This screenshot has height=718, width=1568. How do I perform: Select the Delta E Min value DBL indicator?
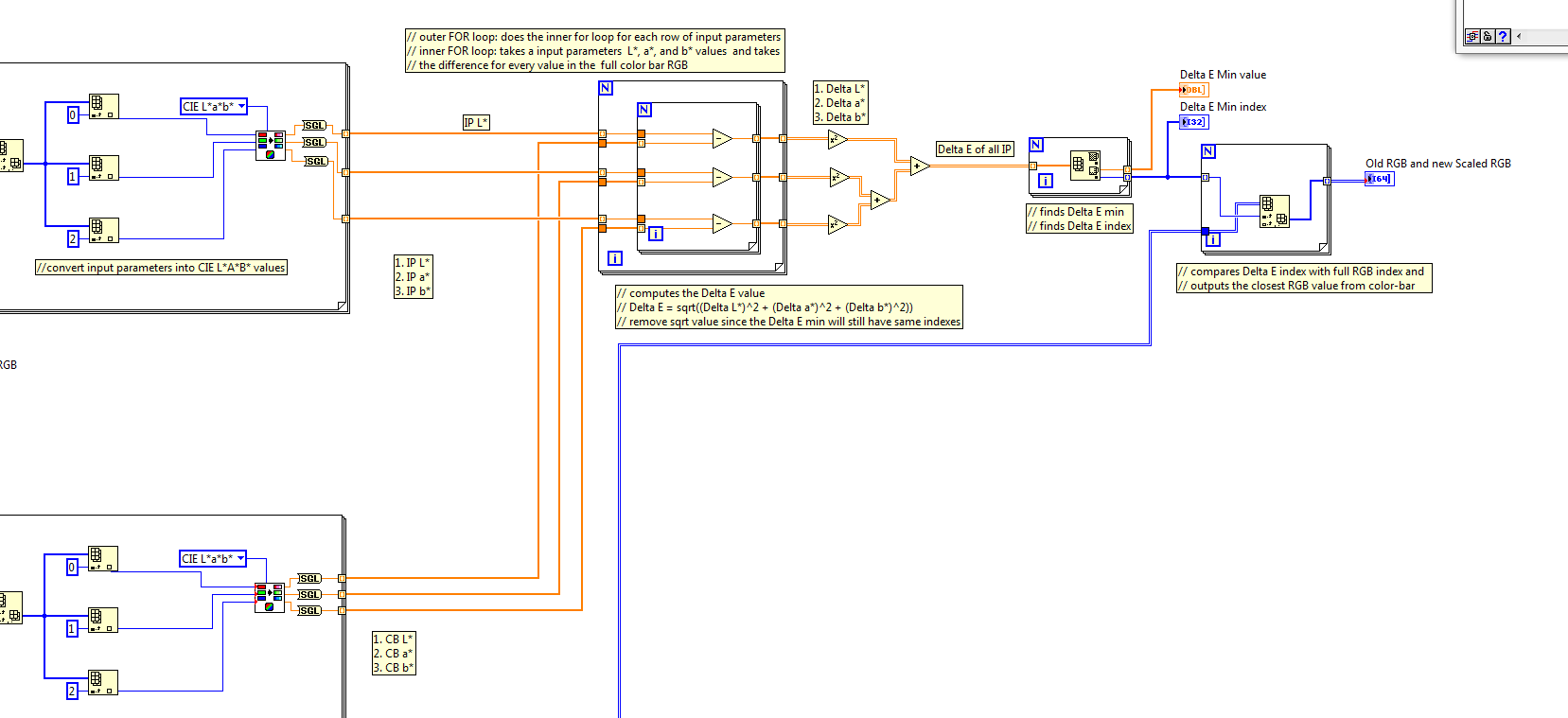click(x=1193, y=90)
